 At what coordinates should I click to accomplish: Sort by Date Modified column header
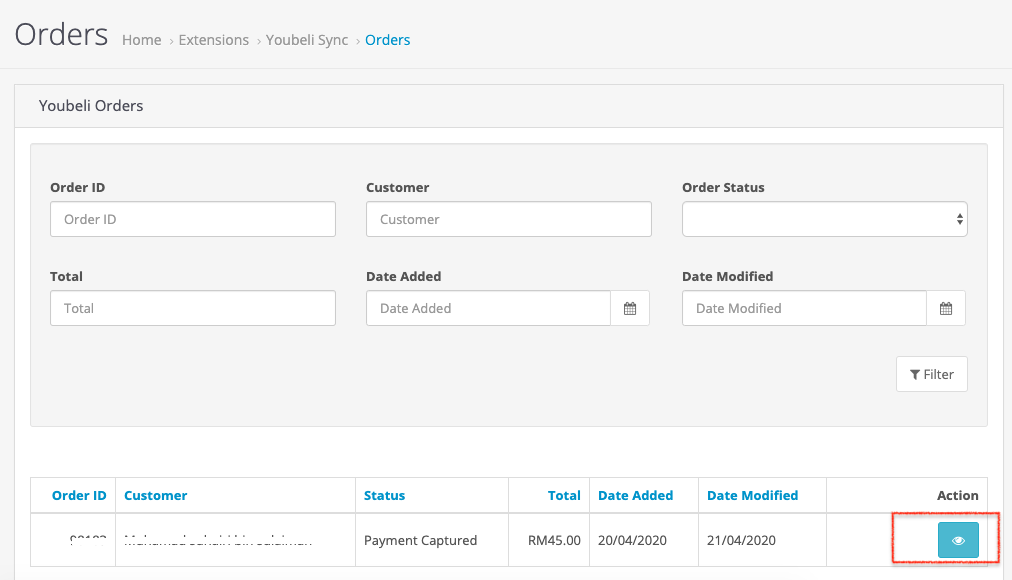coord(752,495)
